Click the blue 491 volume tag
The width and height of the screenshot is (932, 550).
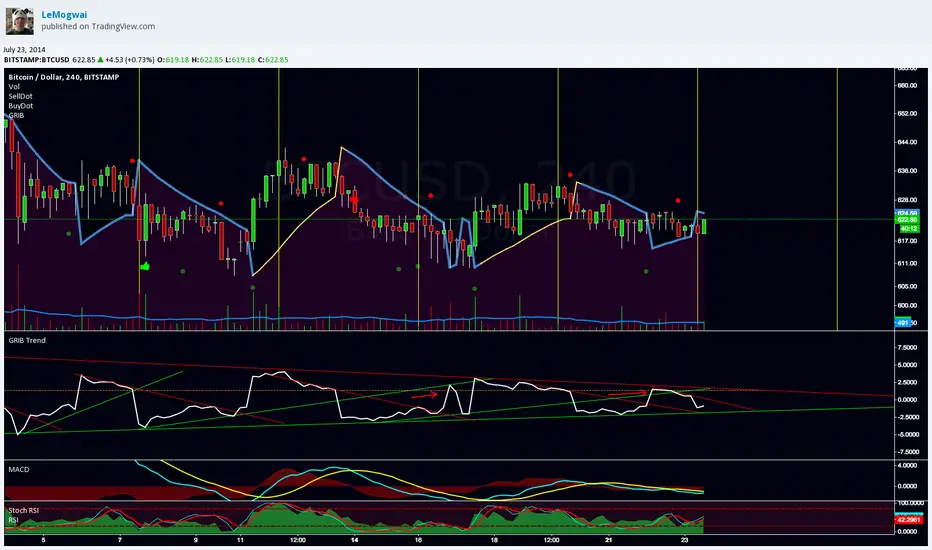903,322
